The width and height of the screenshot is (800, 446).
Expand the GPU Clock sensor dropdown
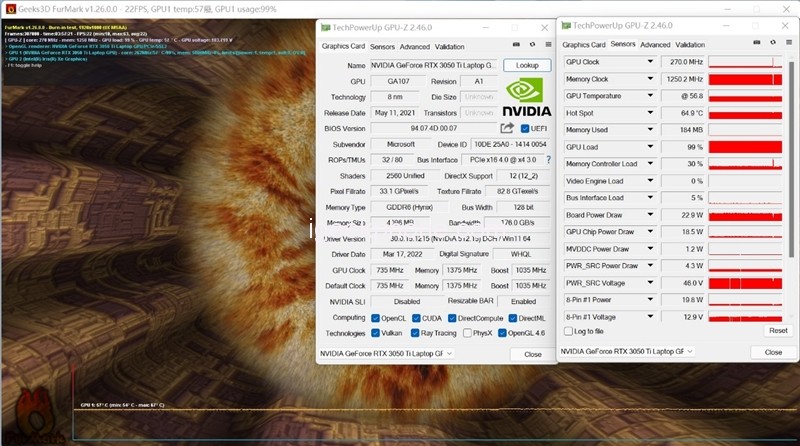[650, 62]
